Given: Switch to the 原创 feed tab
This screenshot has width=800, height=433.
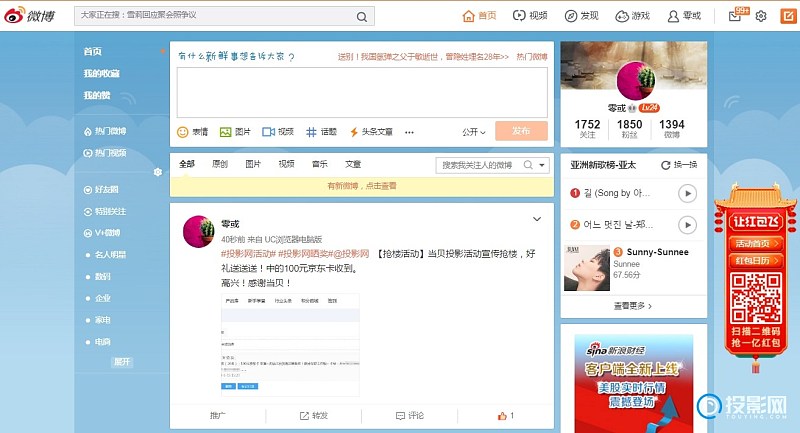Looking at the screenshot, I should click(220, 164).
